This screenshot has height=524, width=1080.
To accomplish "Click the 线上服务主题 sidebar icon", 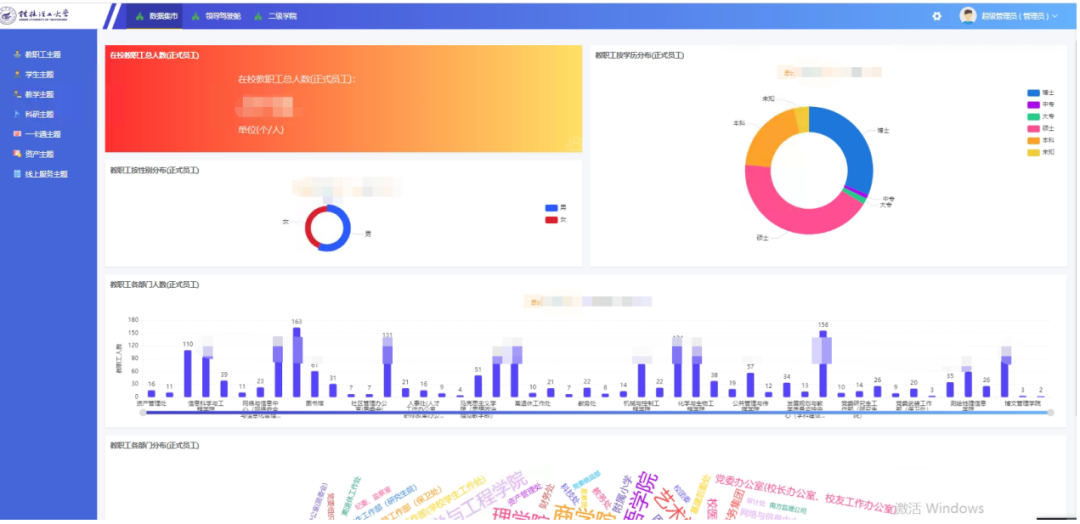I will coord(17,174).
